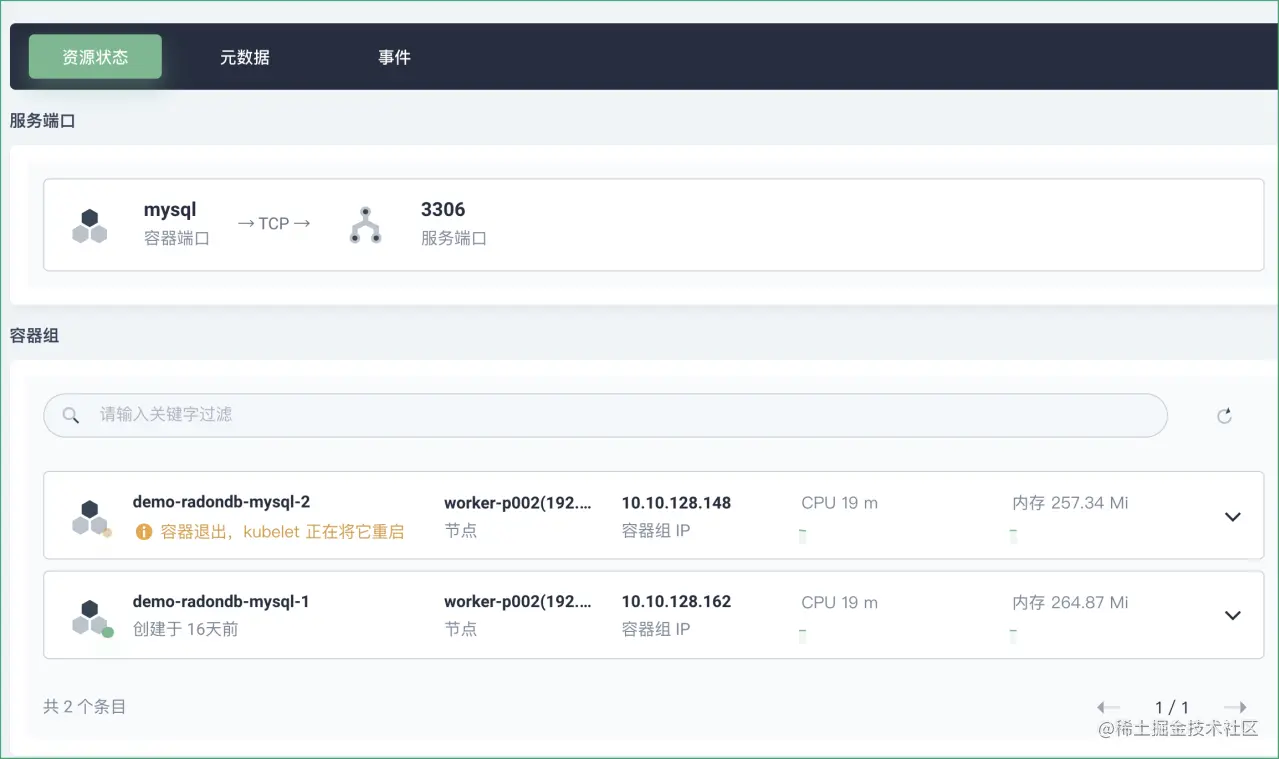Click the pod icon of demo-radondb-mysql-1
The image size is (1280, 760).
(x=91, y=617)
